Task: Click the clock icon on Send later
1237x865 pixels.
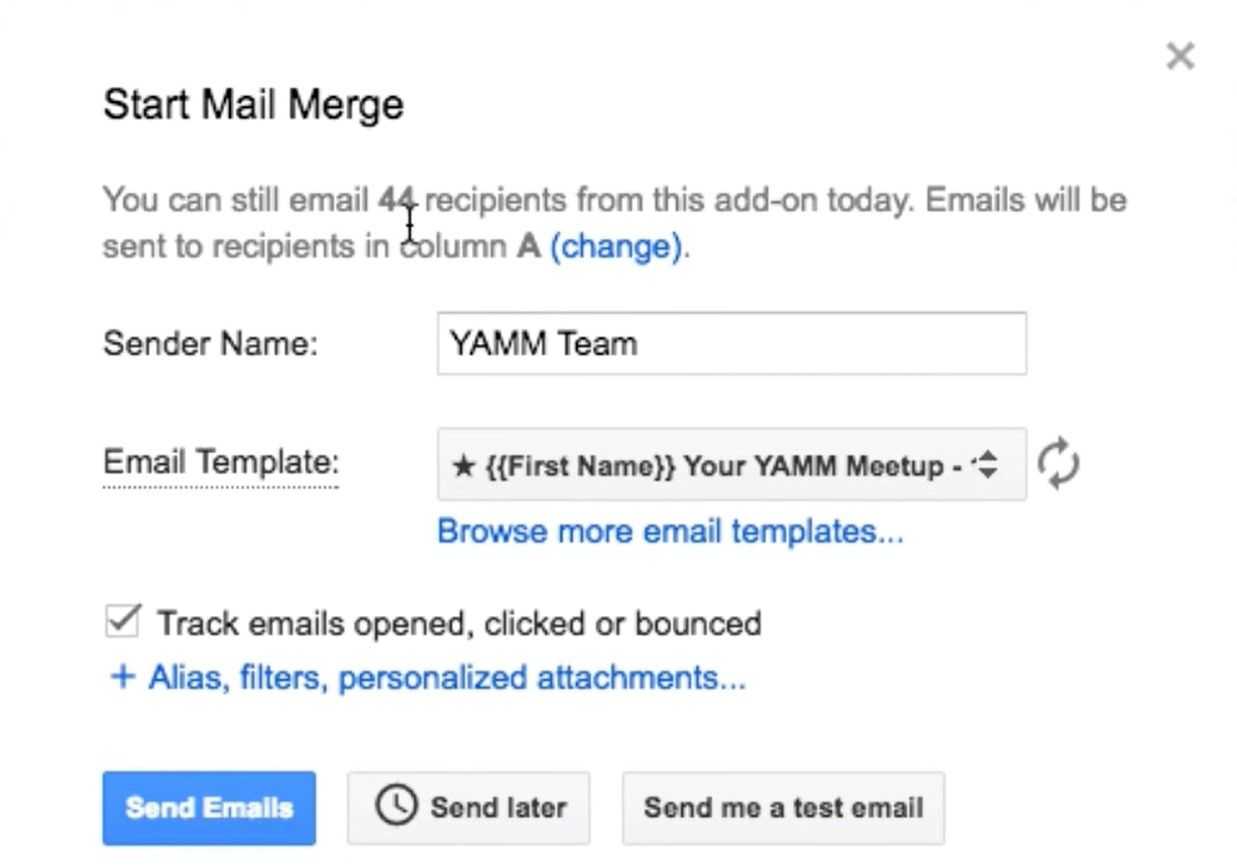Action: point(396,805)
